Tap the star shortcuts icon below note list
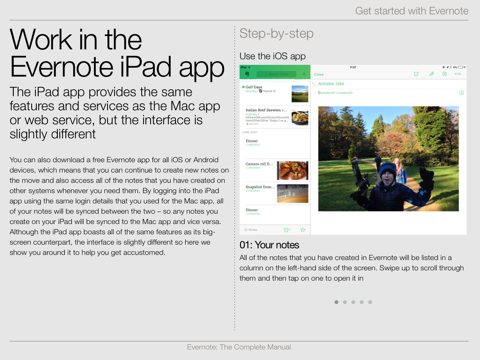The image size is (480, 360). point(303,230)
